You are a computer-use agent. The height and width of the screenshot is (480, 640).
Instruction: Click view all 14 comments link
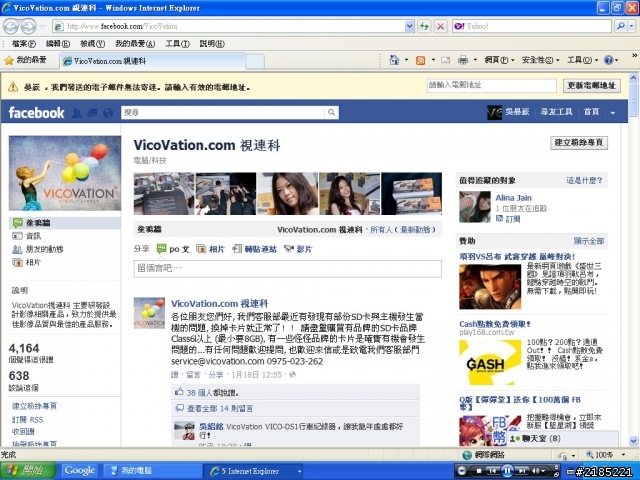(x=220, y=408)
